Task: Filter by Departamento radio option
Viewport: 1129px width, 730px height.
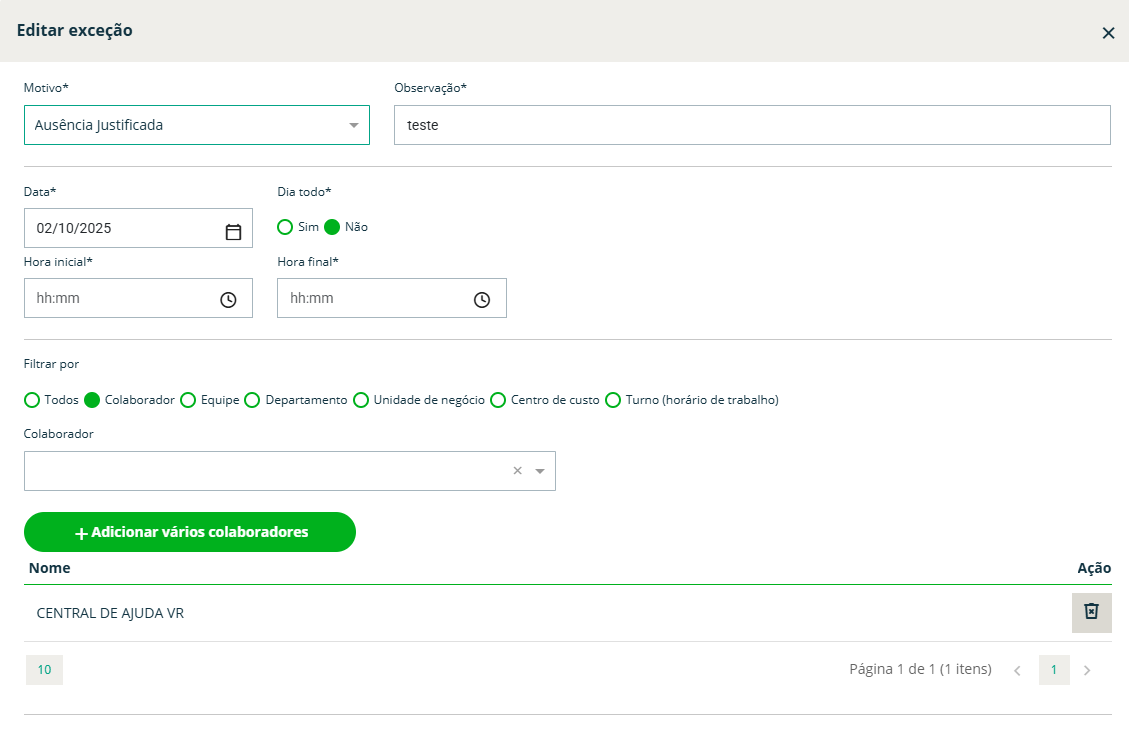Action: click(x=252, y=400)
